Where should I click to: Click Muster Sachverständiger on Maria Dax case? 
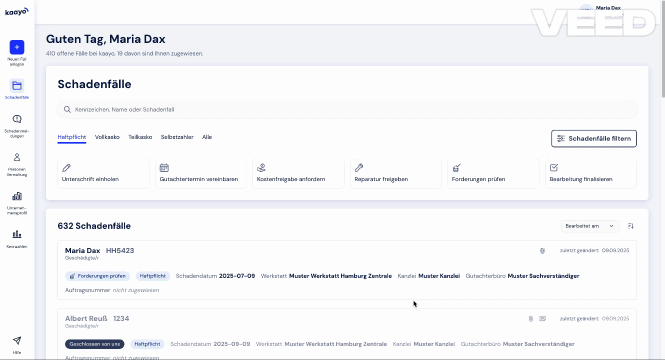[x=543, y=276]
